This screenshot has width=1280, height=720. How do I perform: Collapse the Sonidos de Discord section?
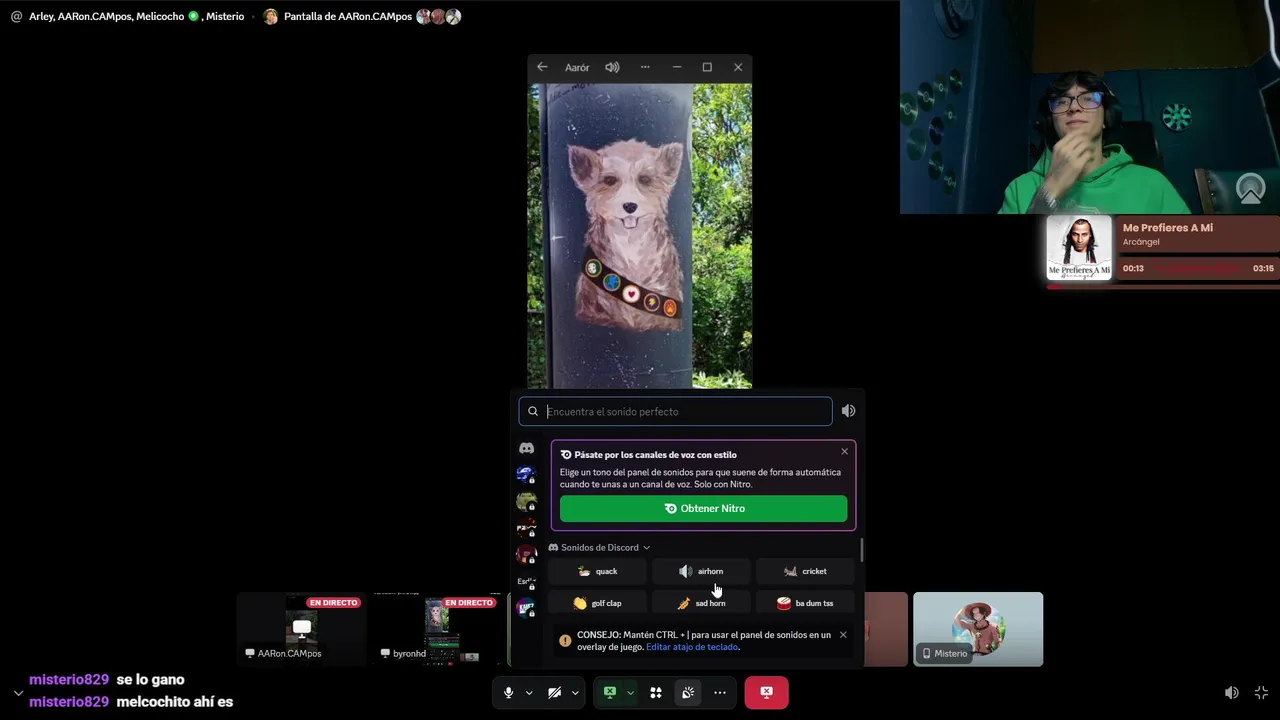click(x=600, y=547)
